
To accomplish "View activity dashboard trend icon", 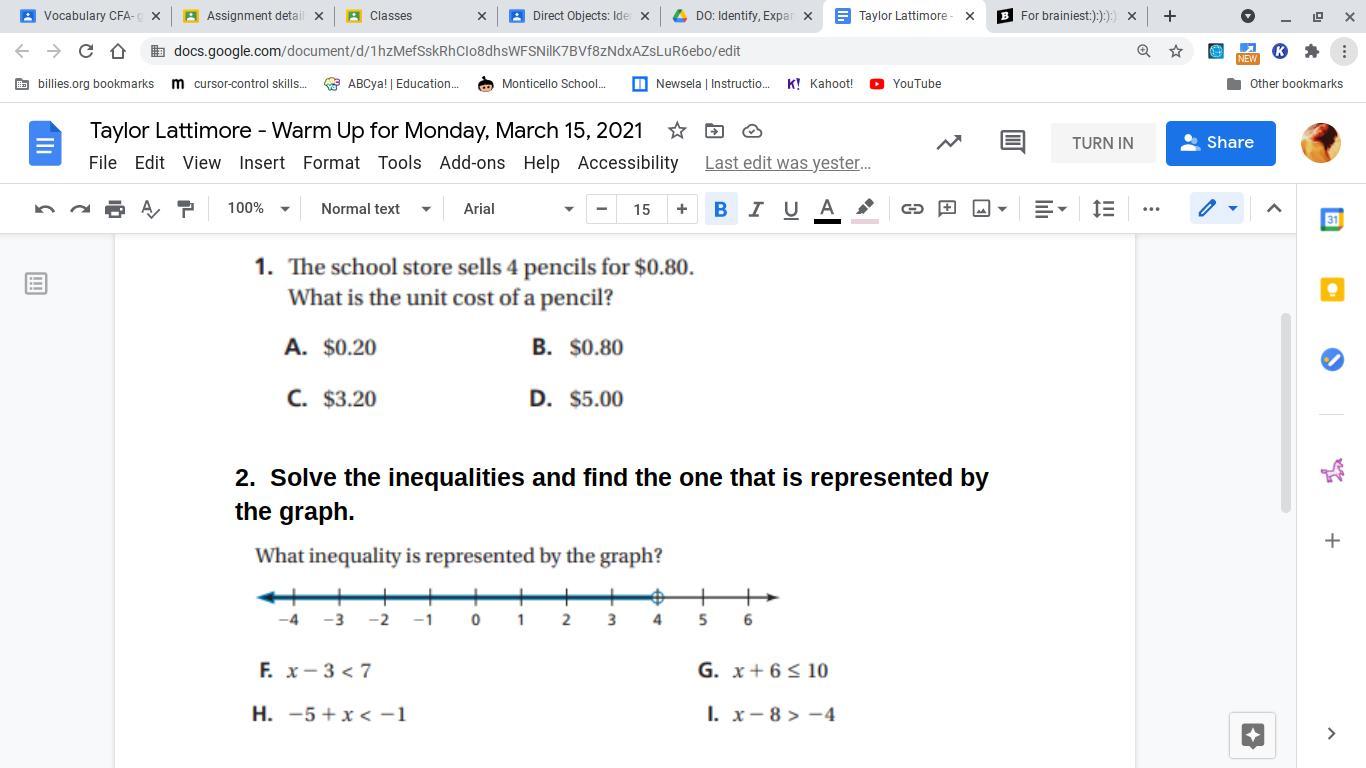I will tap(949, 143).
